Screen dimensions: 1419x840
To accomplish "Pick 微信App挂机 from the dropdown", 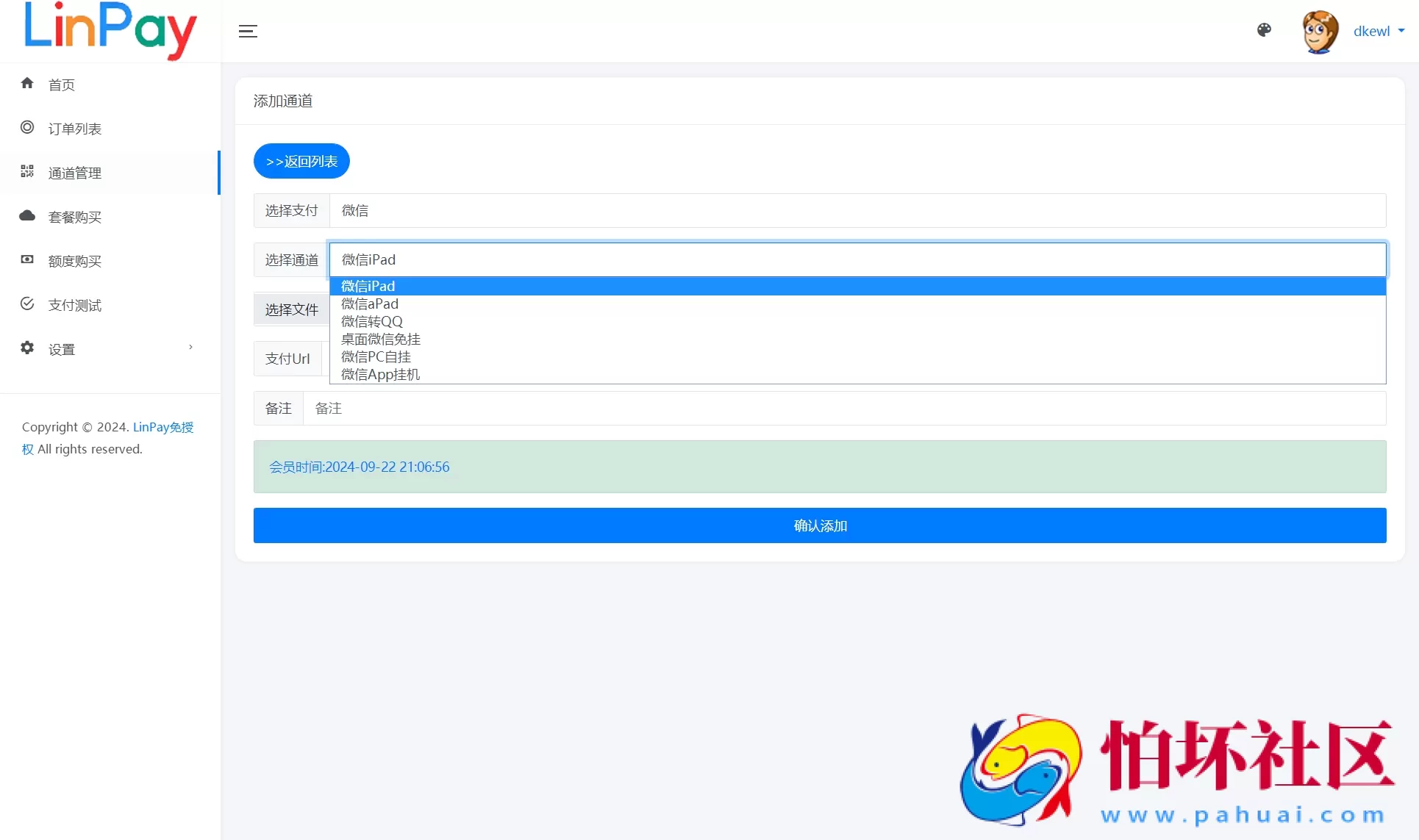I will (x=381, y=374).
